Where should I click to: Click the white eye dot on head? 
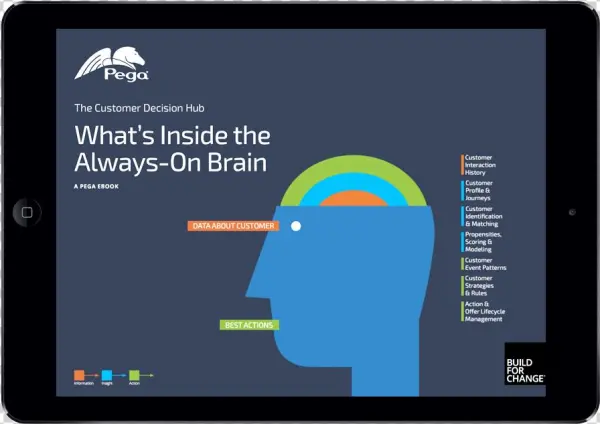point(295,226)
